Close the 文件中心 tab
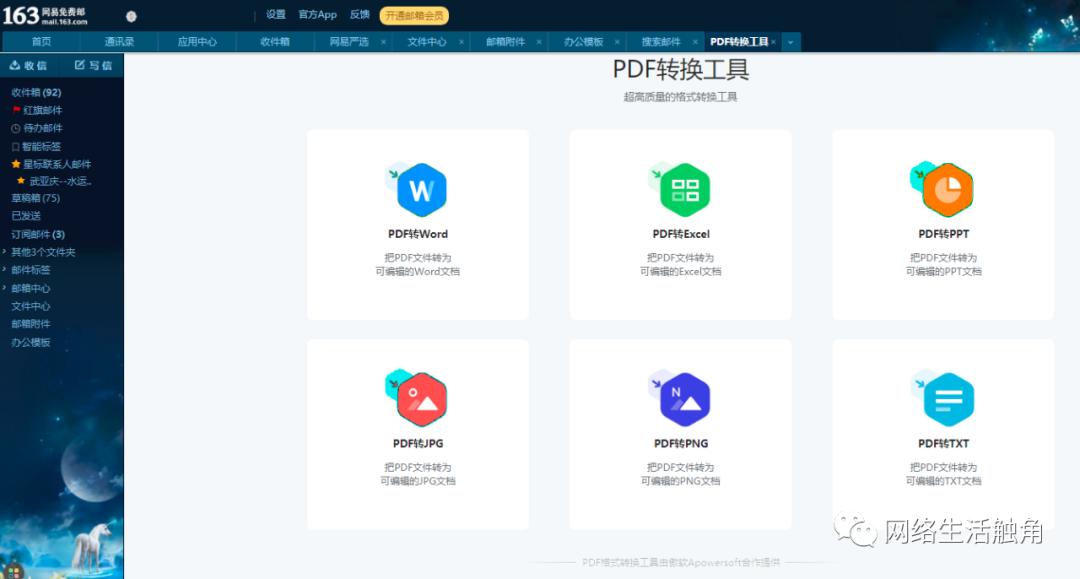The height and width of the screenshot is (579, 1080). [x=461, y=42]
